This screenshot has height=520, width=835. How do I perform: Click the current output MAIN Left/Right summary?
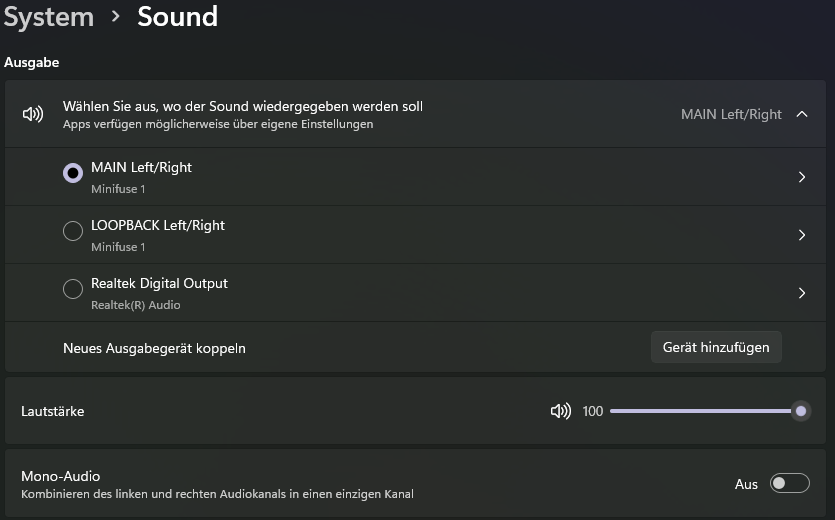tap(731, 114)
